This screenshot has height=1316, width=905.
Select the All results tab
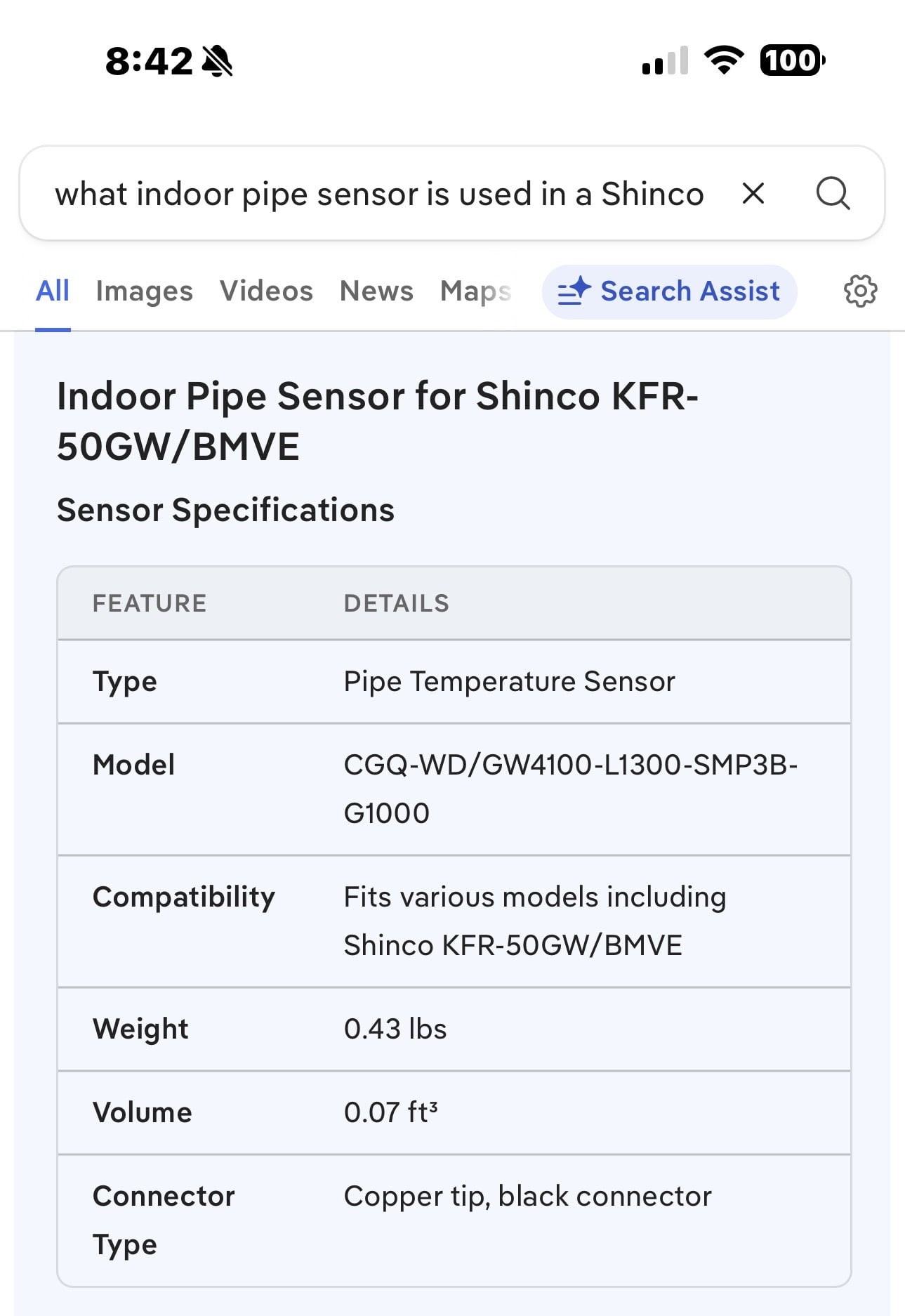point(53,291)
